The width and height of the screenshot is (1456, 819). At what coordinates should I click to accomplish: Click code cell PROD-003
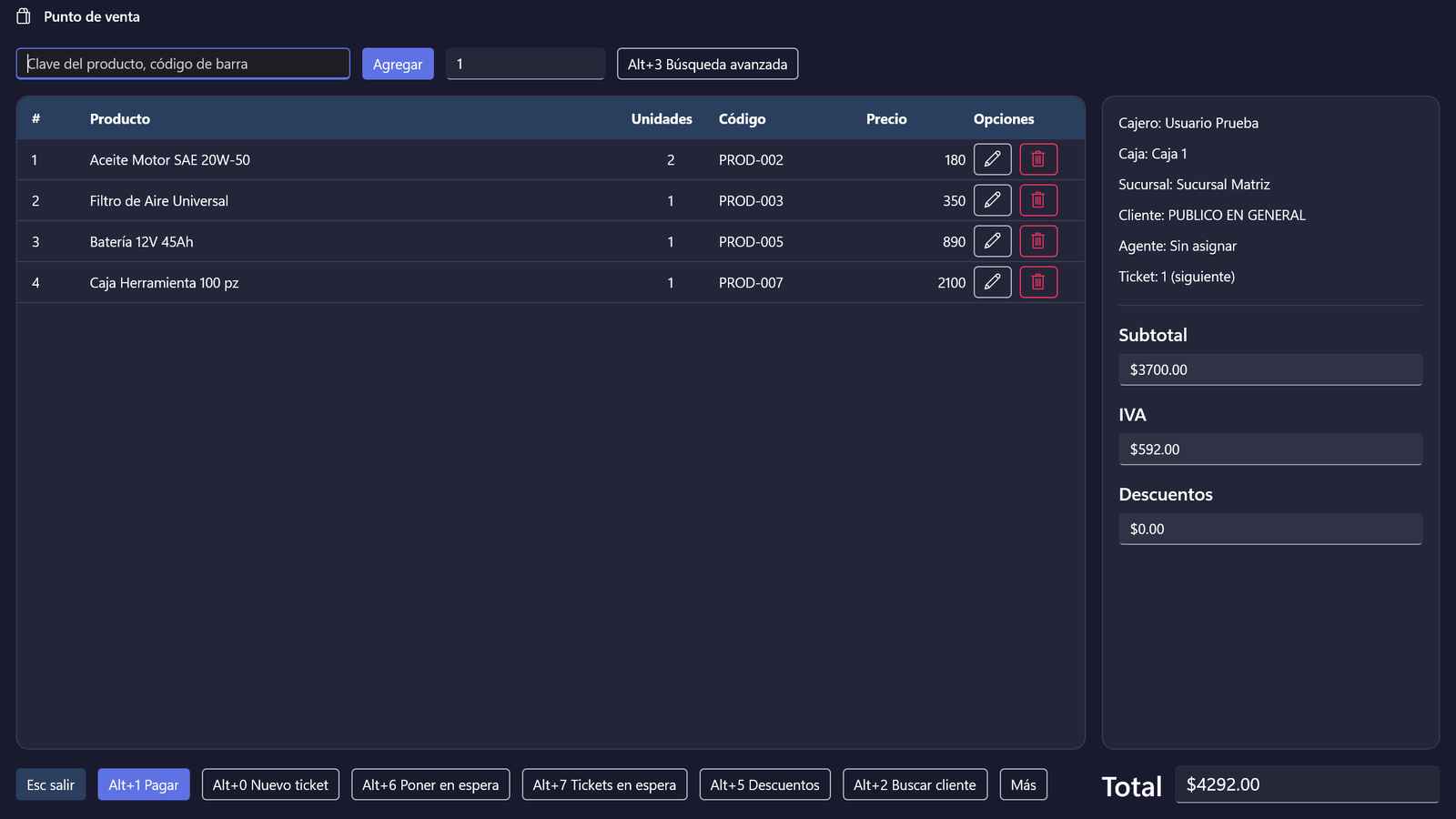point(751,201)
